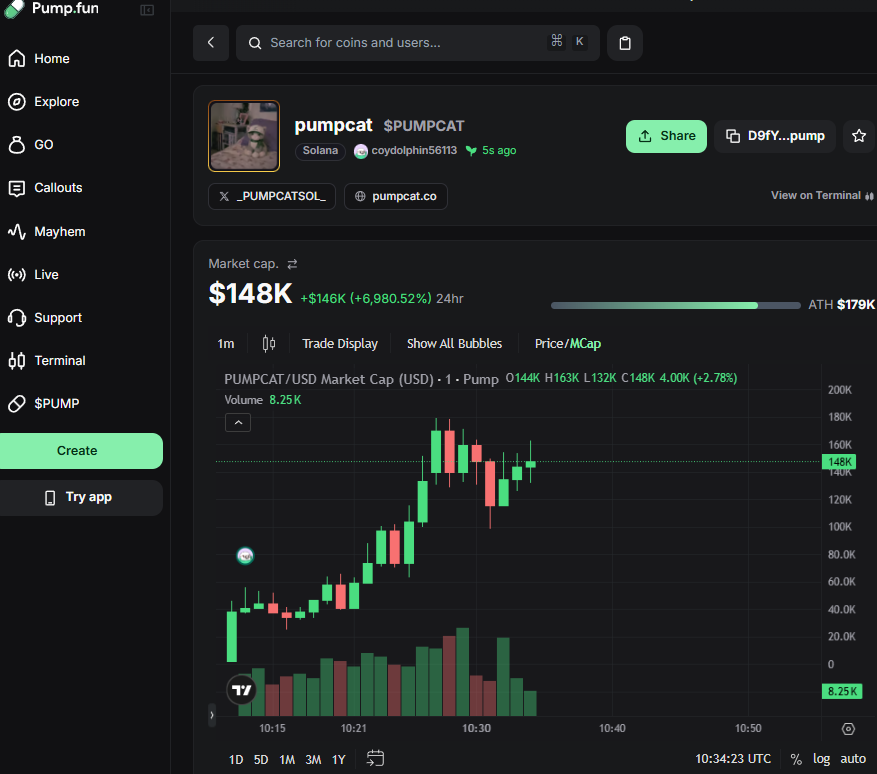Image resolution: width=877 pixels, height=774 pixels.
Task: Select the 1Y time range
Action: coord(339,759)
